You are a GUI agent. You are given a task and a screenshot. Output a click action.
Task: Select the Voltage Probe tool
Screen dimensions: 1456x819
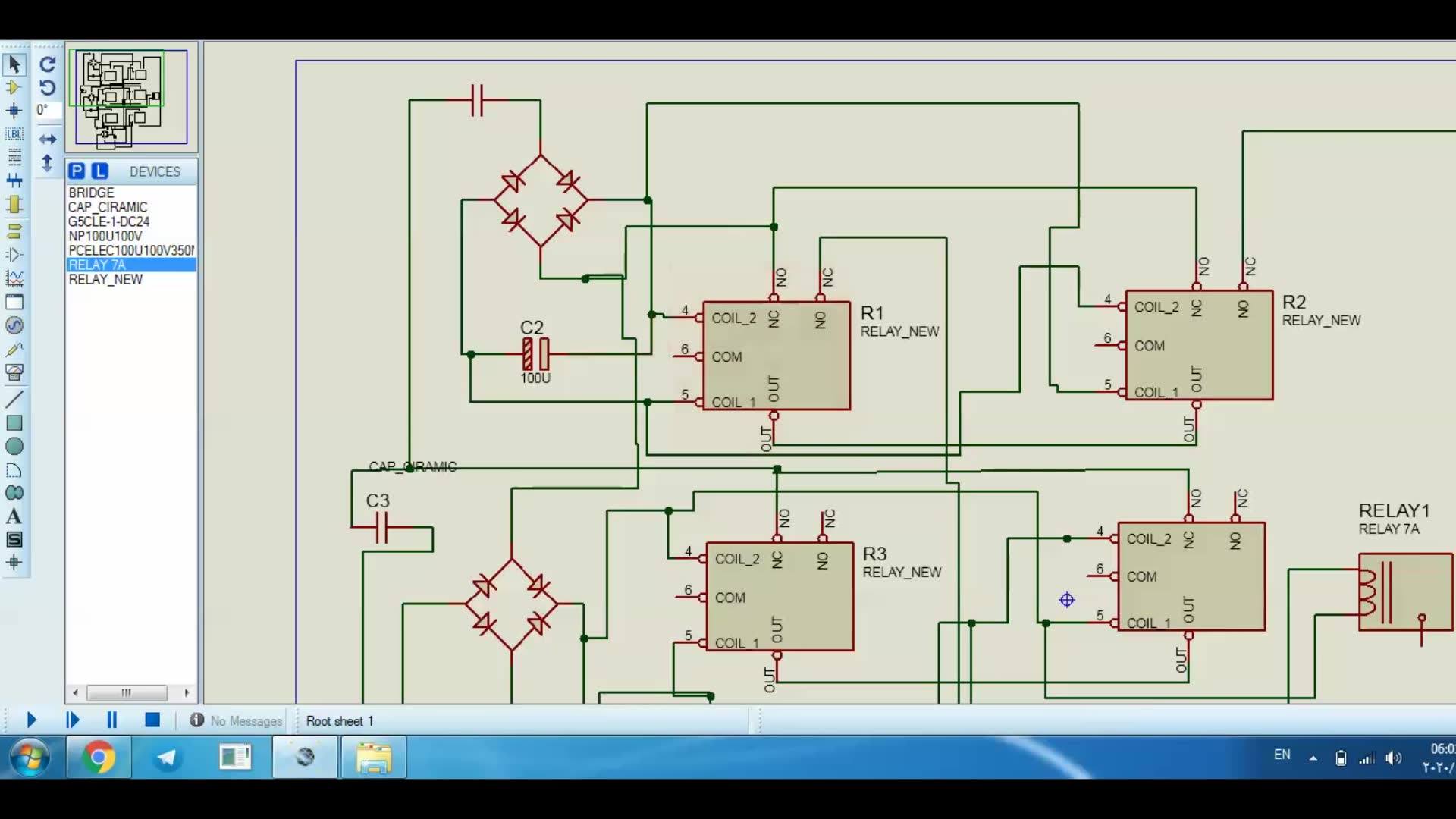(14, 349)
